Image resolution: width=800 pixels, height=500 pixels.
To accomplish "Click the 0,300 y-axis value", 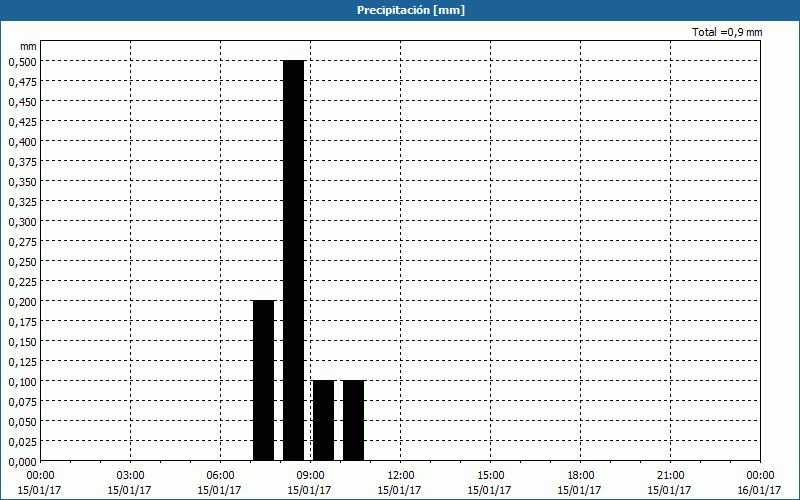I will click(x=22, y=222).
